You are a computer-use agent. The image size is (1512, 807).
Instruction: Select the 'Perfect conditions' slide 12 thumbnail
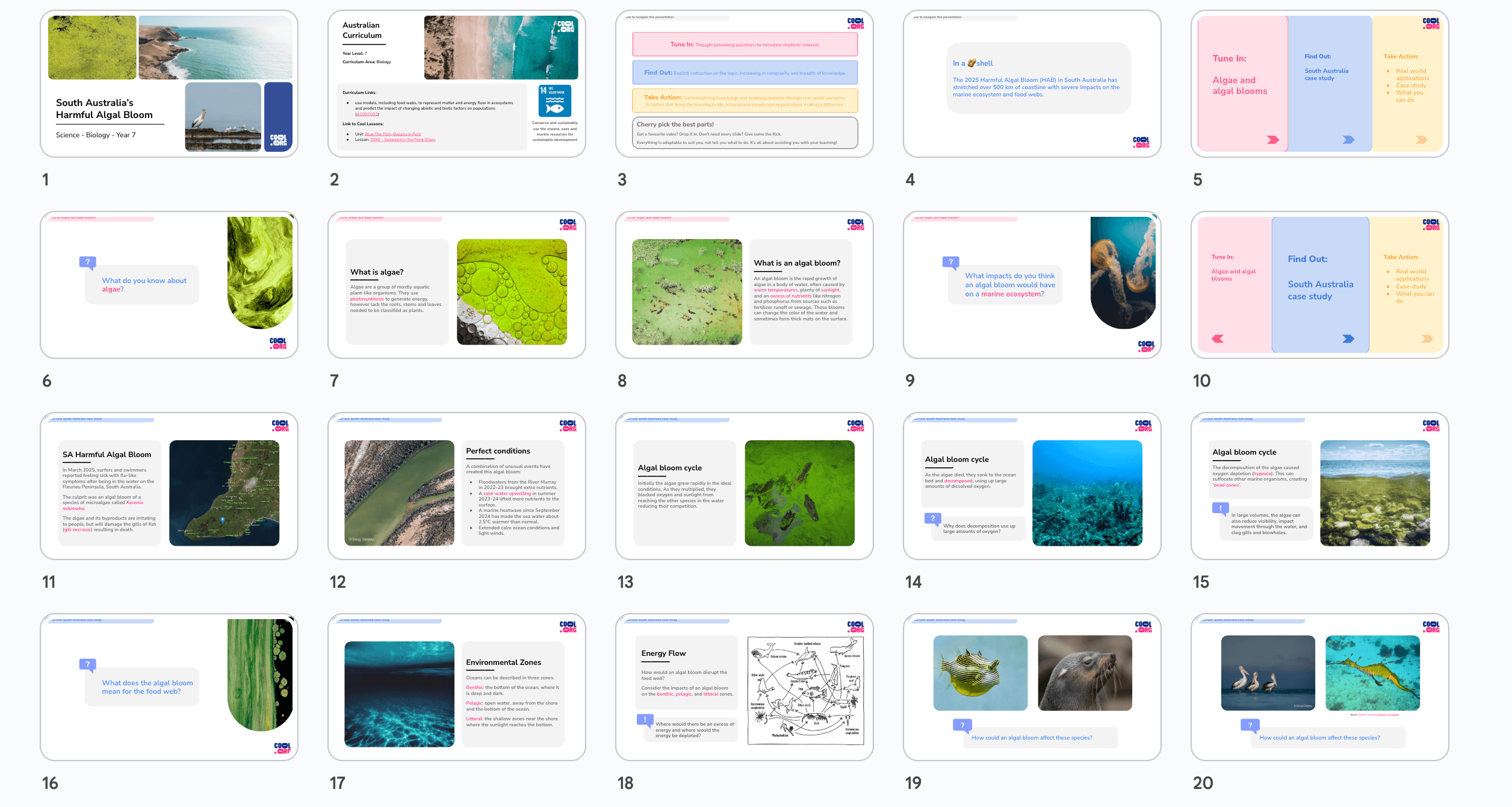point(457,486)
